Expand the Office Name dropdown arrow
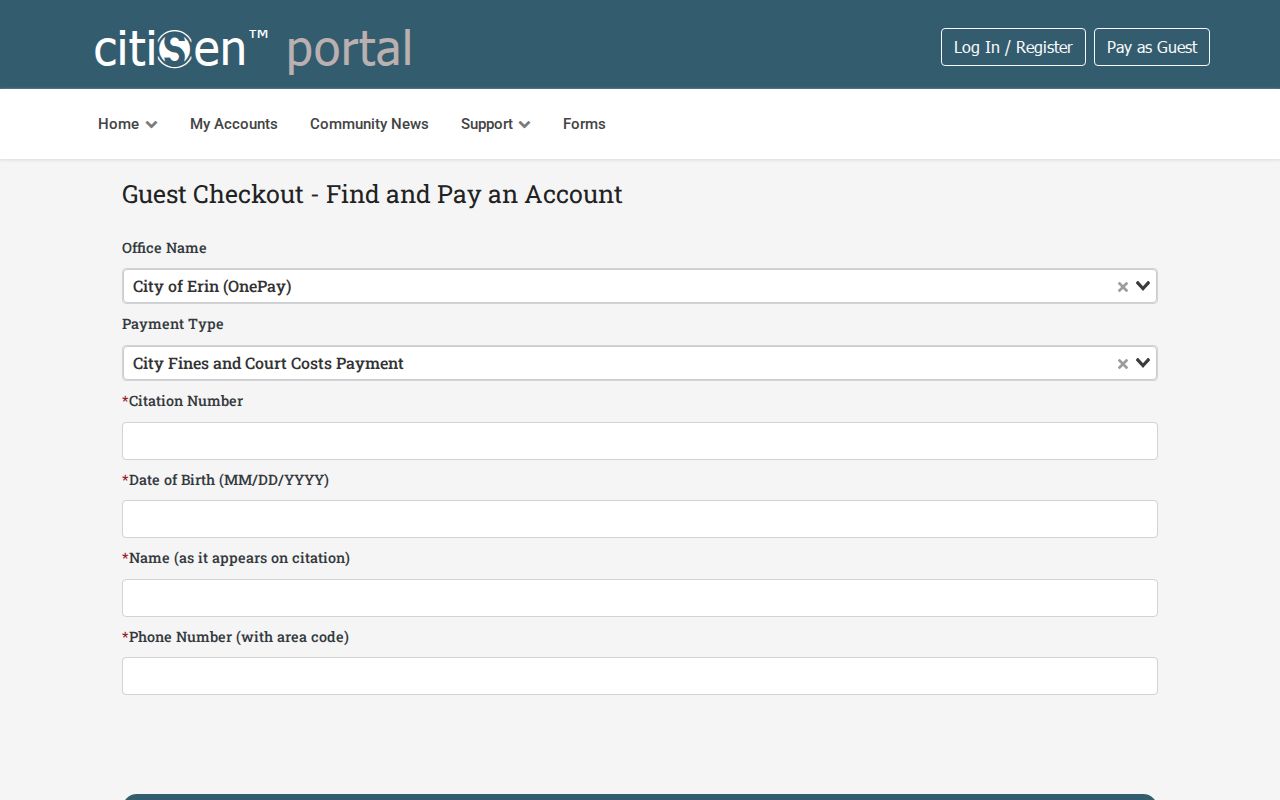The width and height of the screenshot is (1280, 800). pos(1144,286)
